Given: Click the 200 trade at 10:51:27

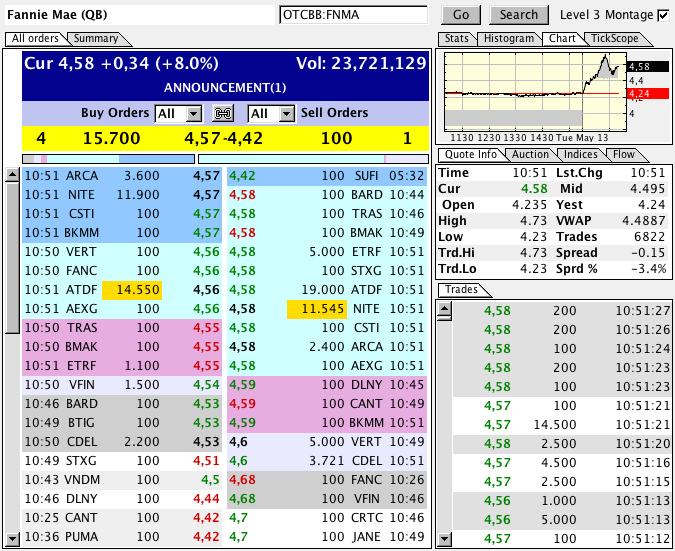Looking at the screenshot, I should pos(562,311).
